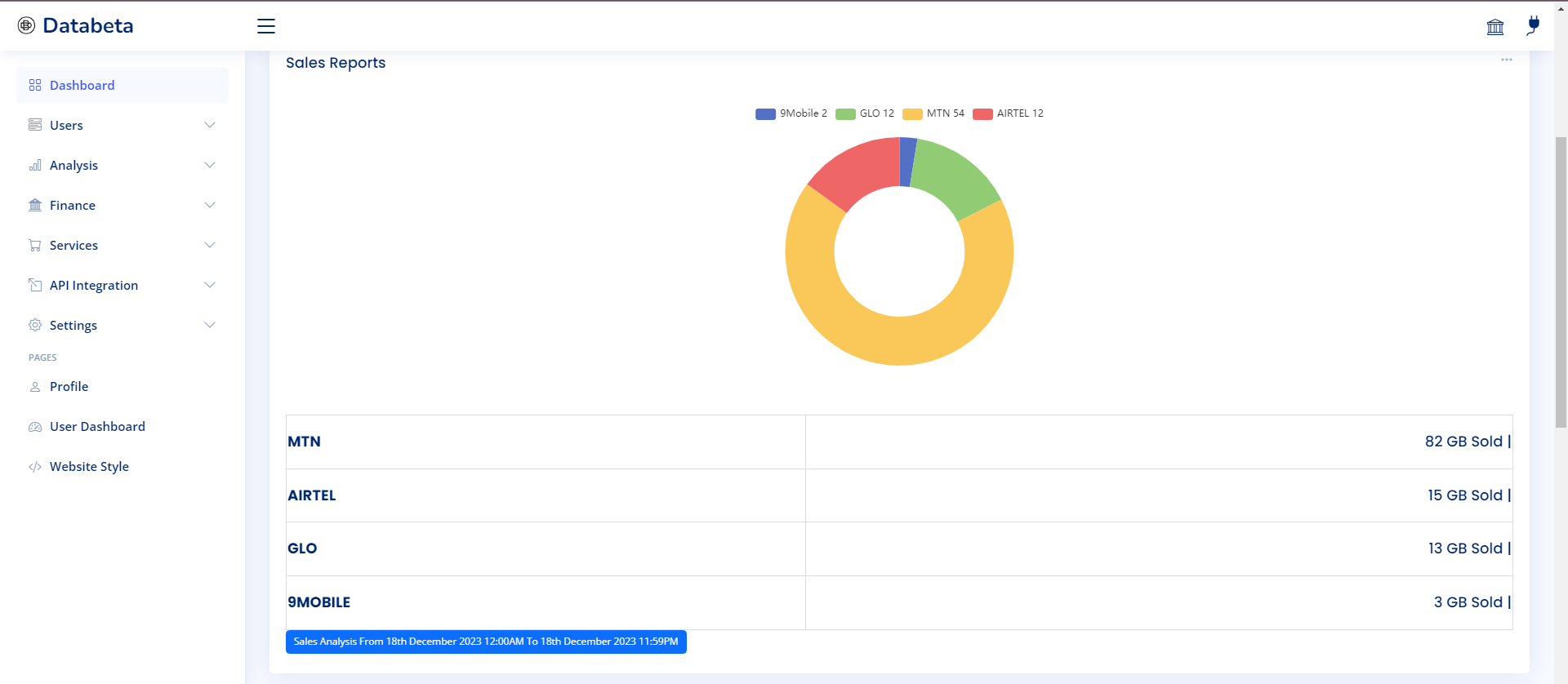Screen dimensions: 1568x684
Task: Click the Website Style code icon
Action: click(35, 467)
